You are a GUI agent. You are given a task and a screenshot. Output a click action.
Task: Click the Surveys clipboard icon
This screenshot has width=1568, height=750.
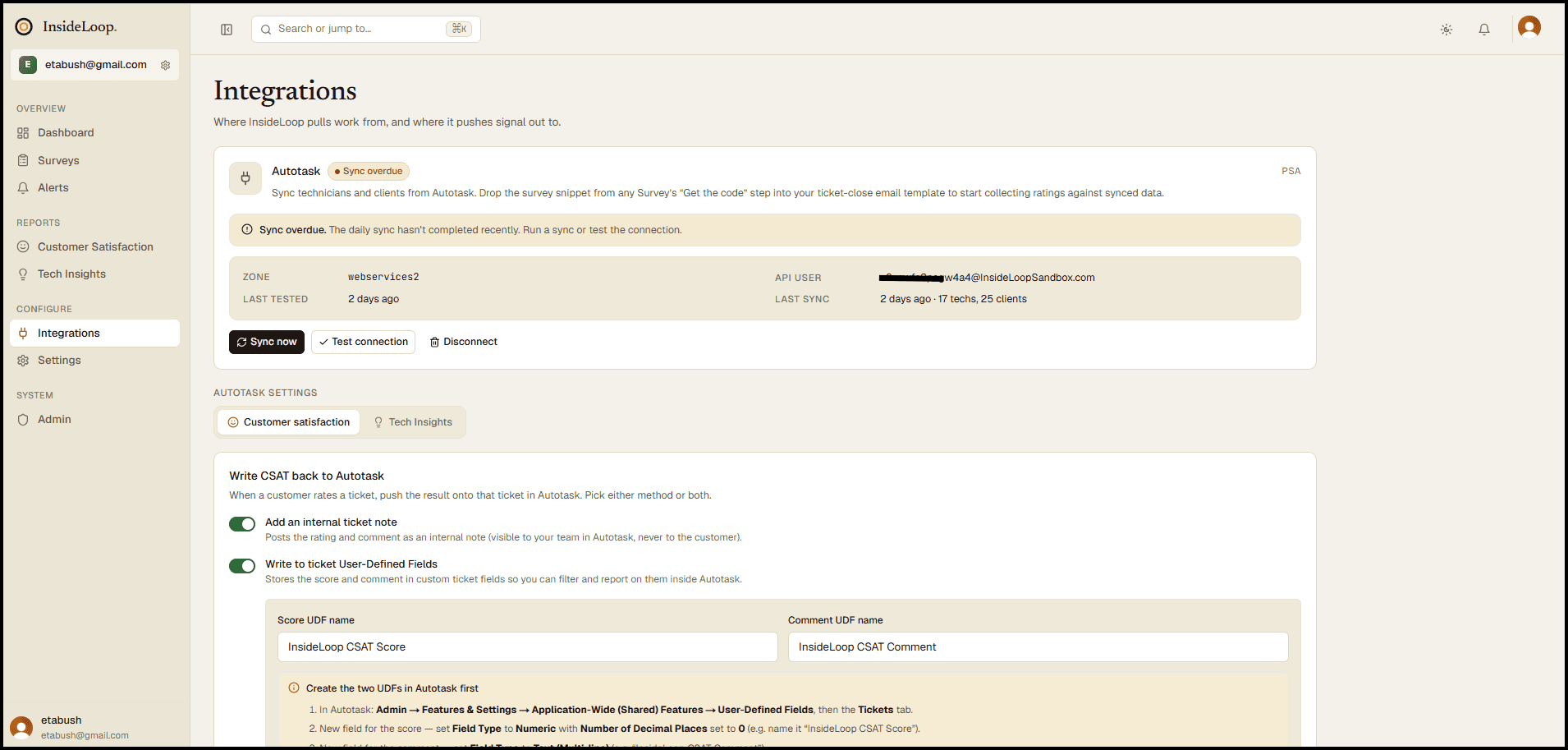[x=23, y=161]
